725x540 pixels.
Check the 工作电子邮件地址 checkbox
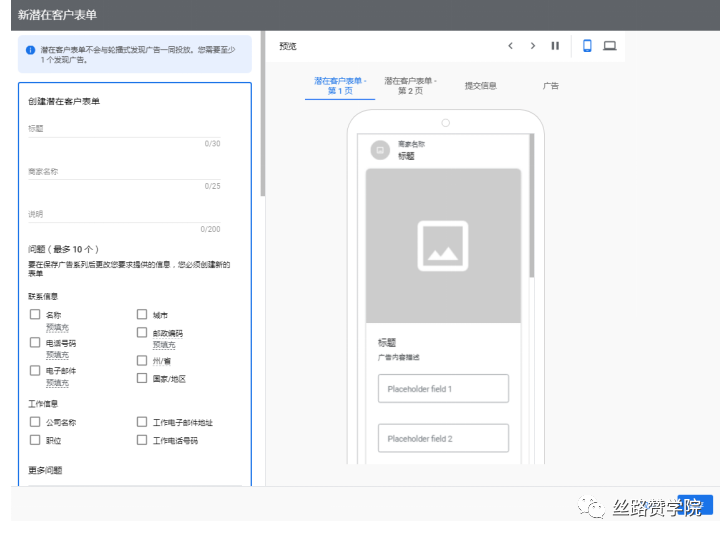click(x=142, y=422)
